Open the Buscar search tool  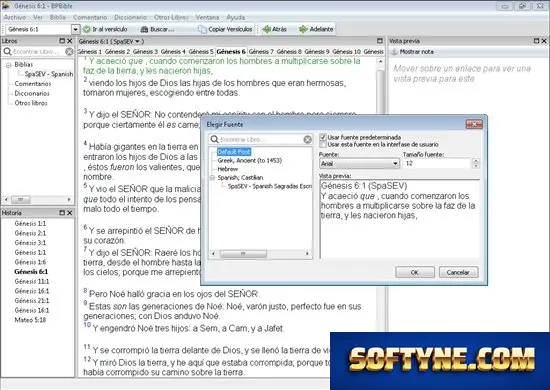pos(157,29)
